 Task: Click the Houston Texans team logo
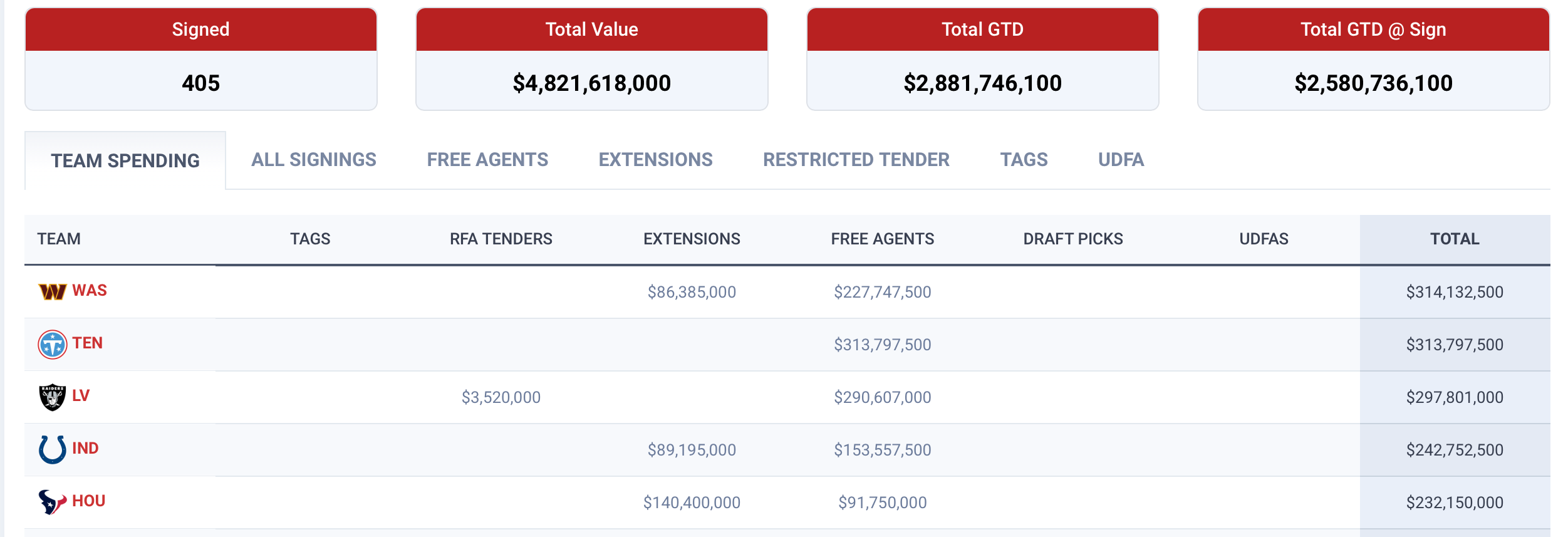52,502
